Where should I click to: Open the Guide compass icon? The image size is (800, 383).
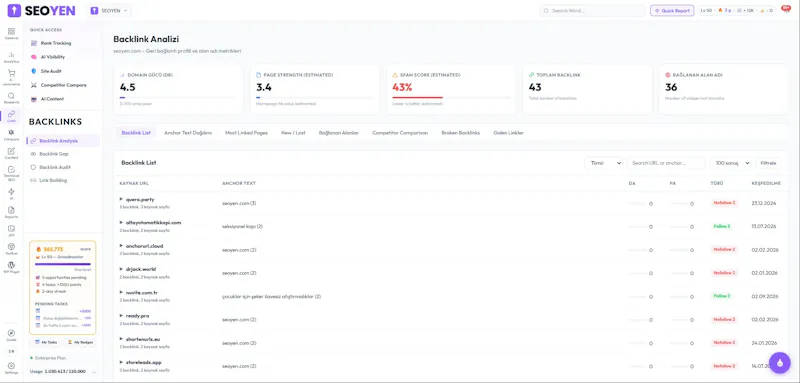11,335
